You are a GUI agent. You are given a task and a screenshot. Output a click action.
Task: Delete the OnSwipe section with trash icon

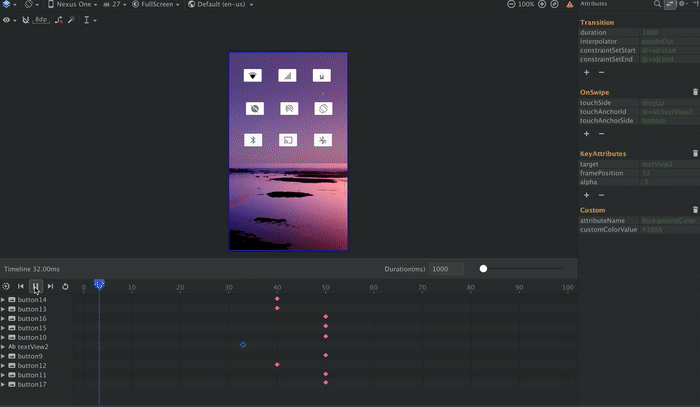tap(695, 92)
